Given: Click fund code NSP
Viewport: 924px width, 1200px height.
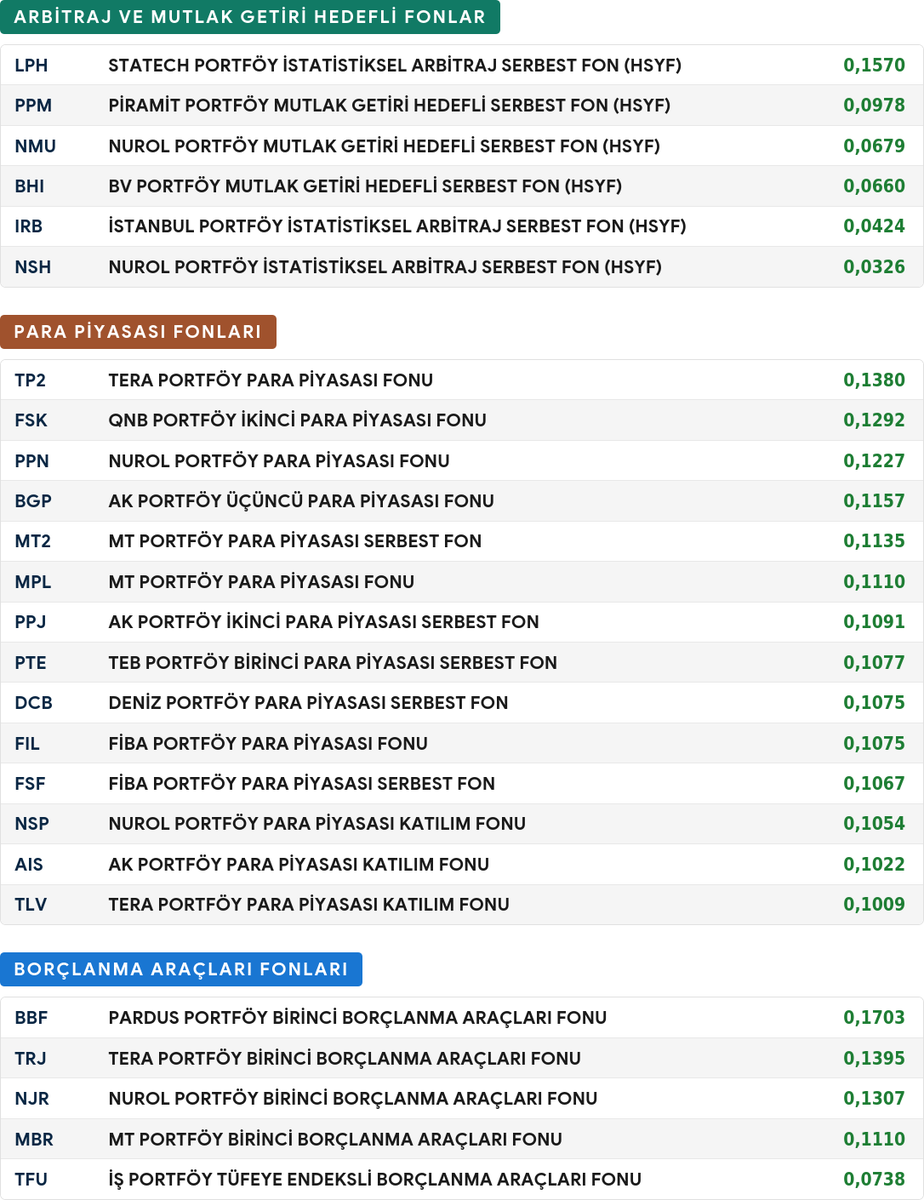Looking at the screenshot, I should click(x=32, y=824).
